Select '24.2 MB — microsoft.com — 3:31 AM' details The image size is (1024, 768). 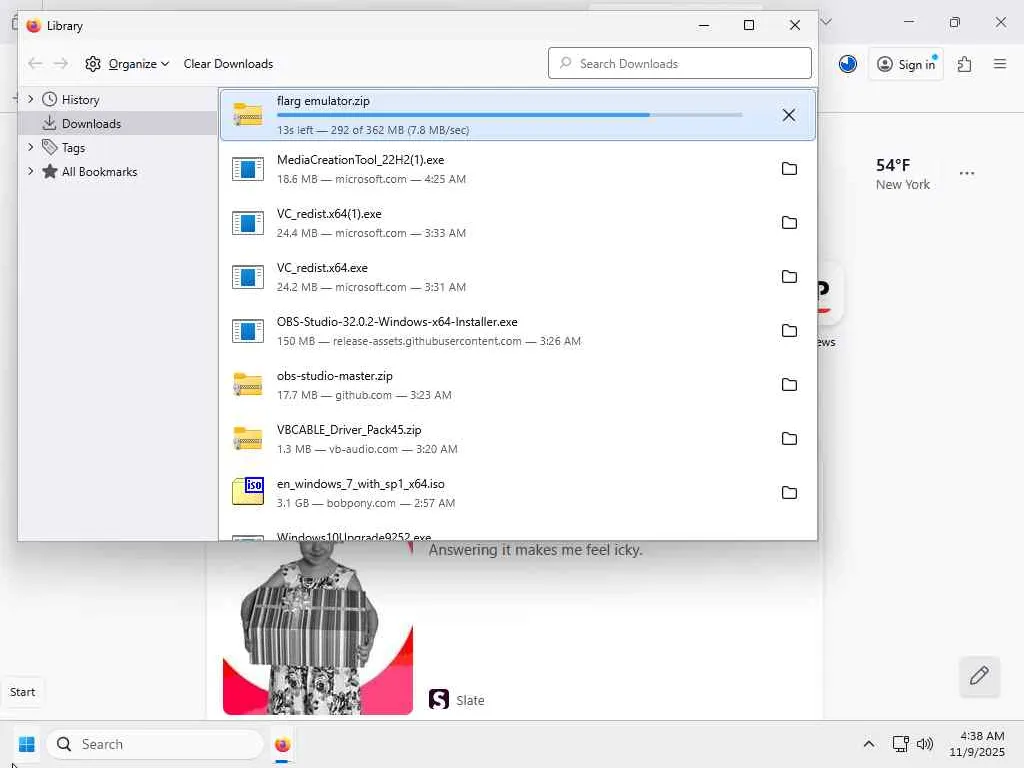point(371,287)
